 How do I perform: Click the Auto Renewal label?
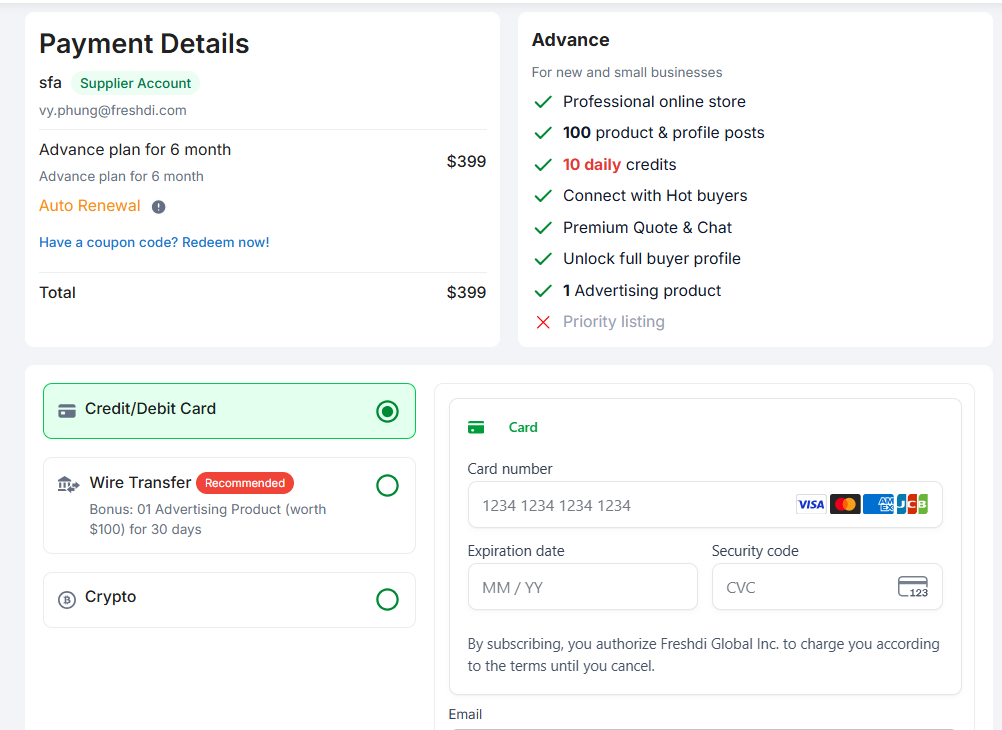click(90, 206)
